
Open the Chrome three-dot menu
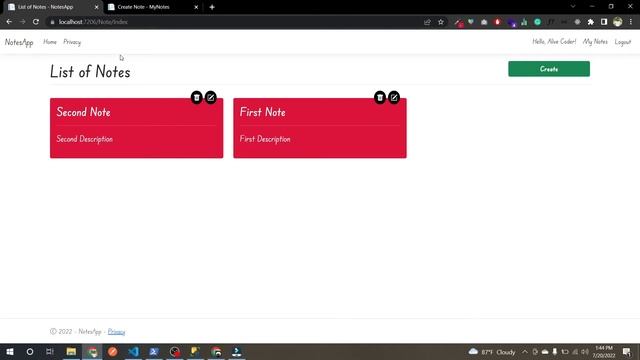[631, 22]
